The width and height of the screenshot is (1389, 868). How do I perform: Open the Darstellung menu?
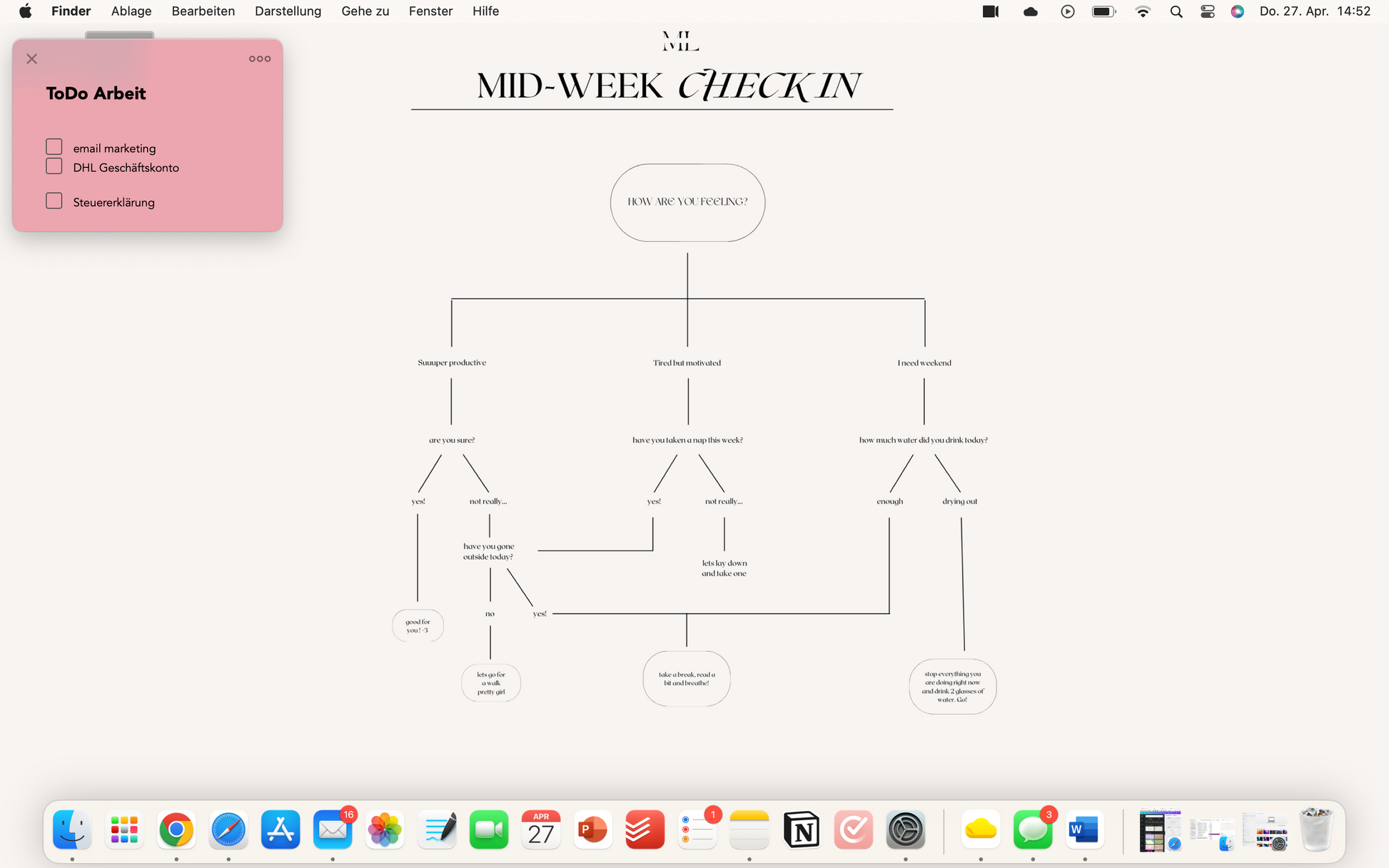[288, 11]
